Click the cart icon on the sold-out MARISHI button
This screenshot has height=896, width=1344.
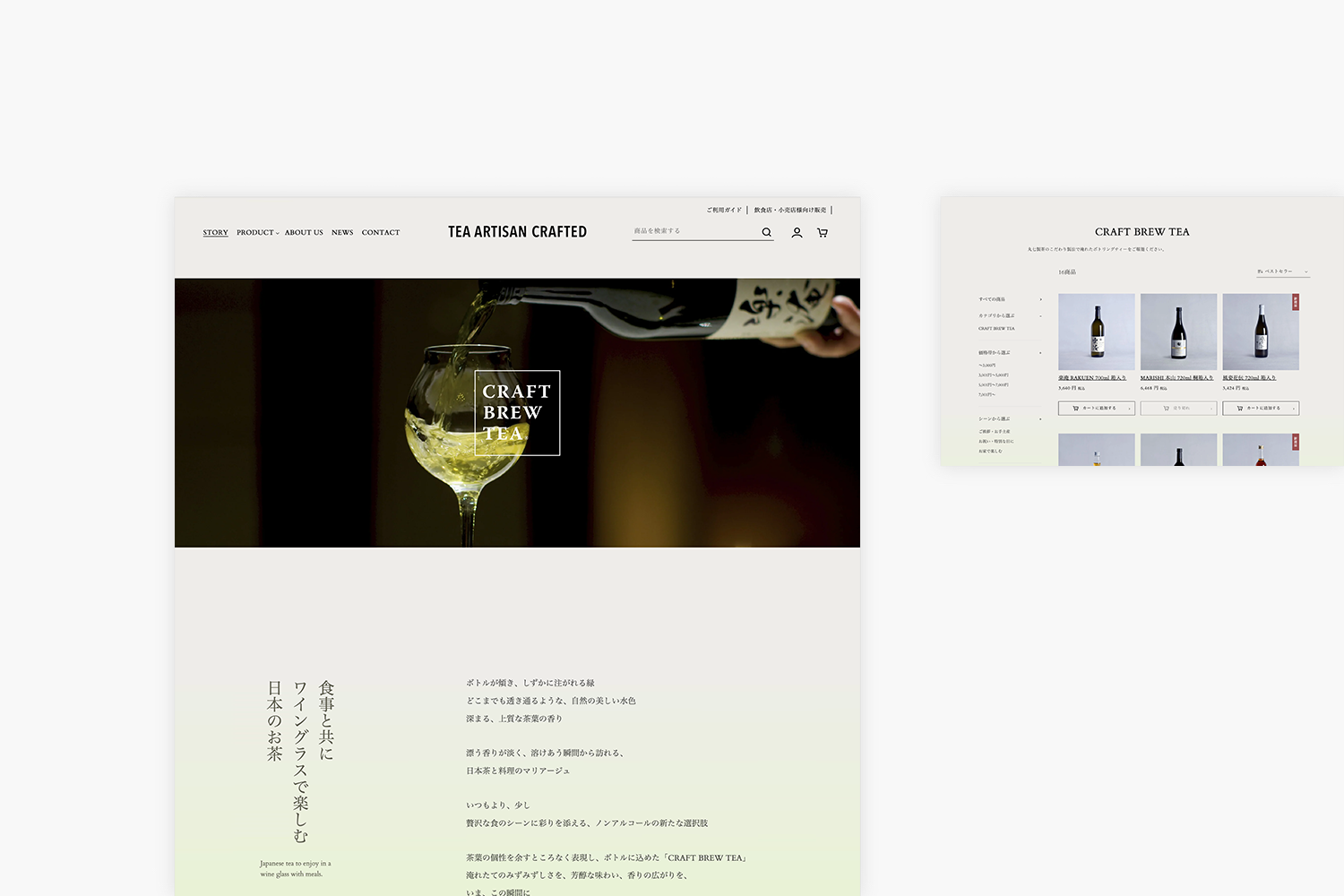1166,408
